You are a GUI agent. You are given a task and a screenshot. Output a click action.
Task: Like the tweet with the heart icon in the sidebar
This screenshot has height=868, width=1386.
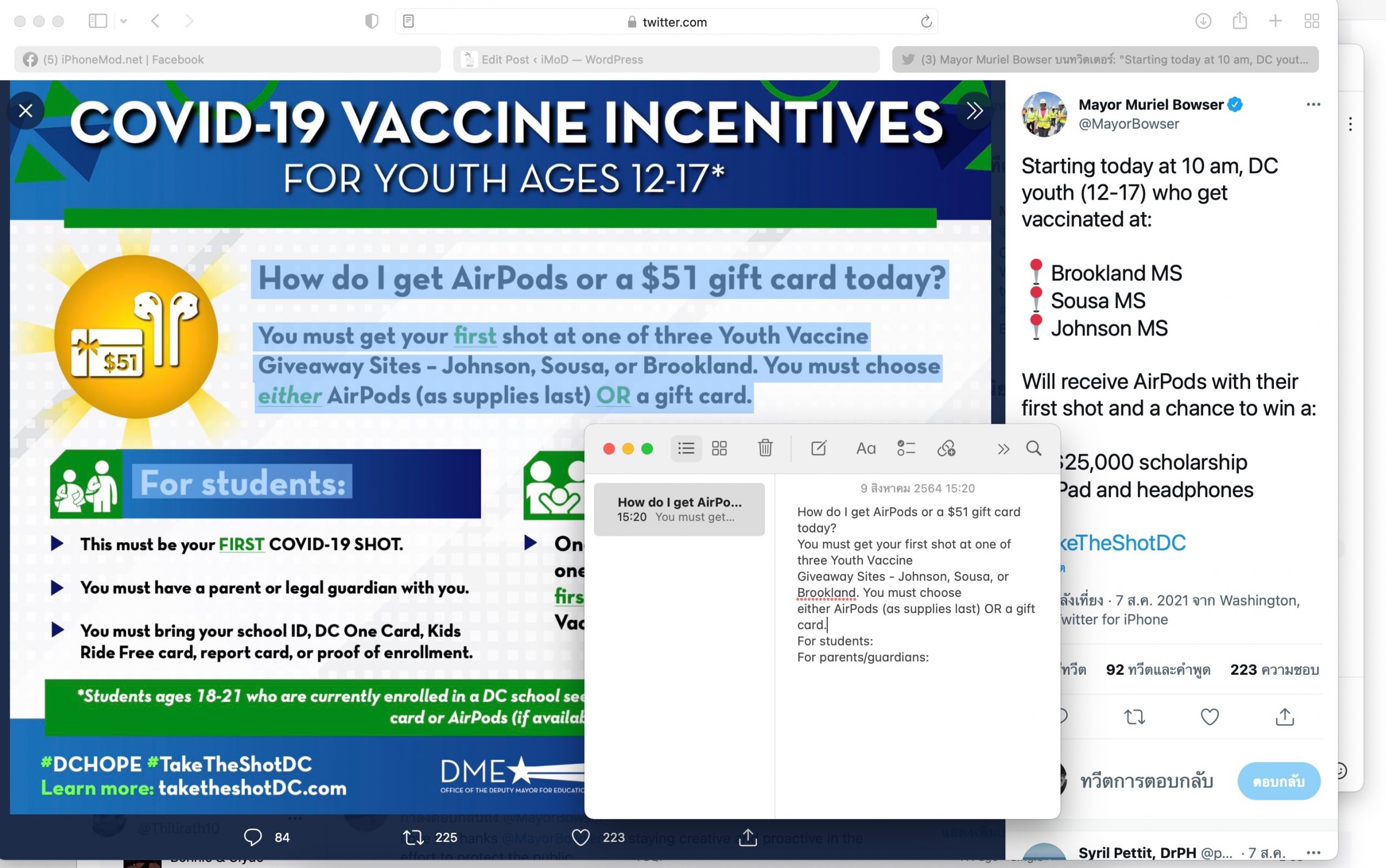1209,716
